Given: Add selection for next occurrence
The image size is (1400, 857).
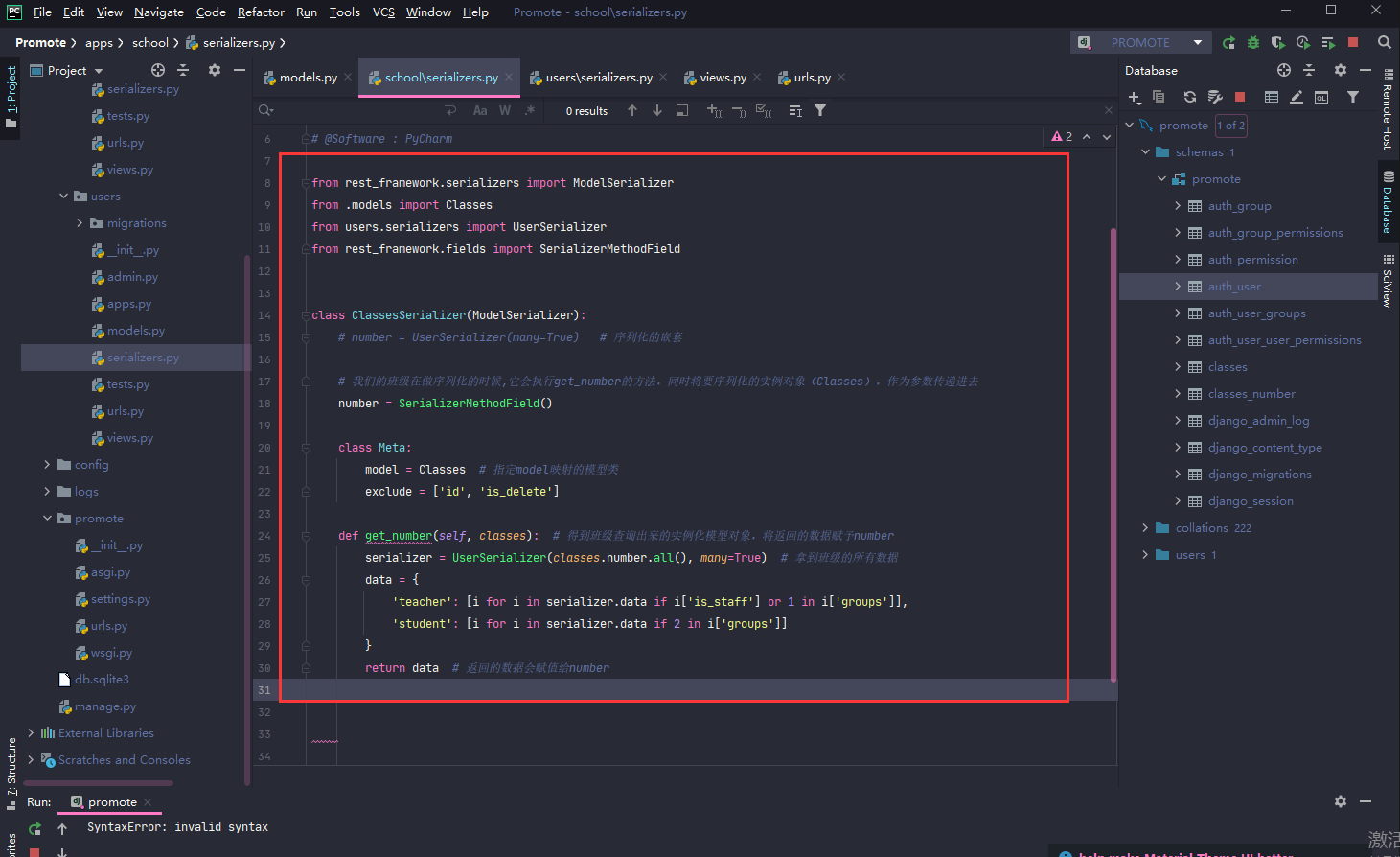Looking at the screenshot, I should click(x=714, y=110).
